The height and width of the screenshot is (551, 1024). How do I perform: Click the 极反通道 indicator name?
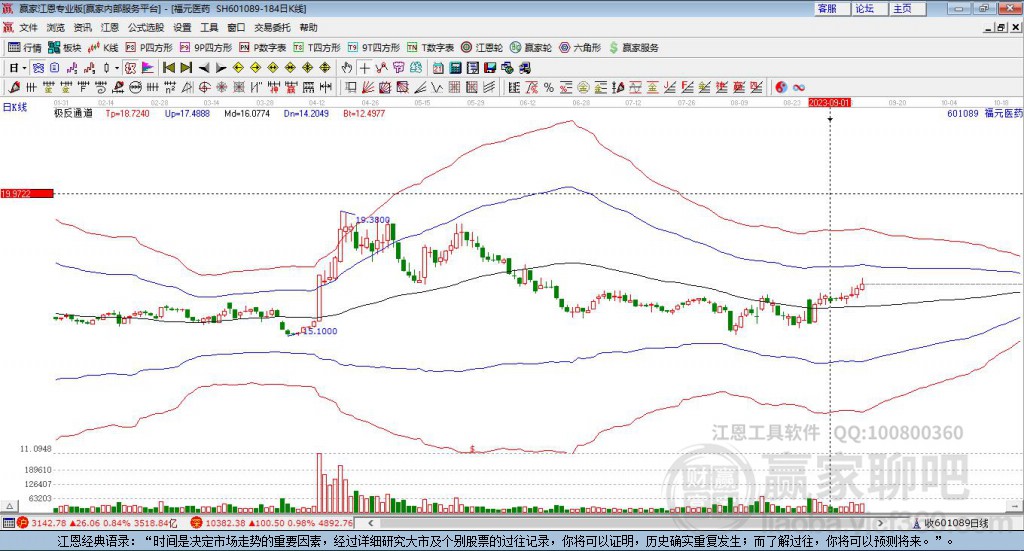73,114
